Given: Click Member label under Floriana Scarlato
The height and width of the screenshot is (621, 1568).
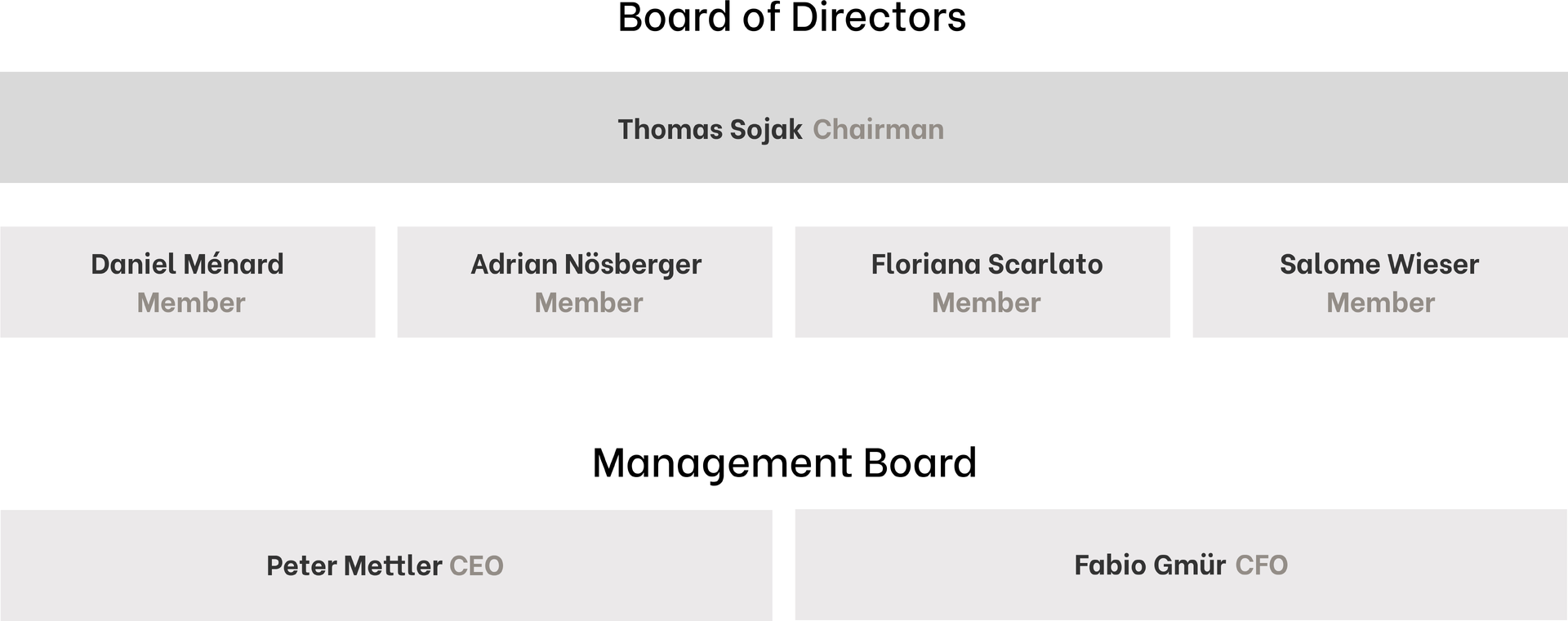Looking at the screenshot, I should tap(986, 303).
